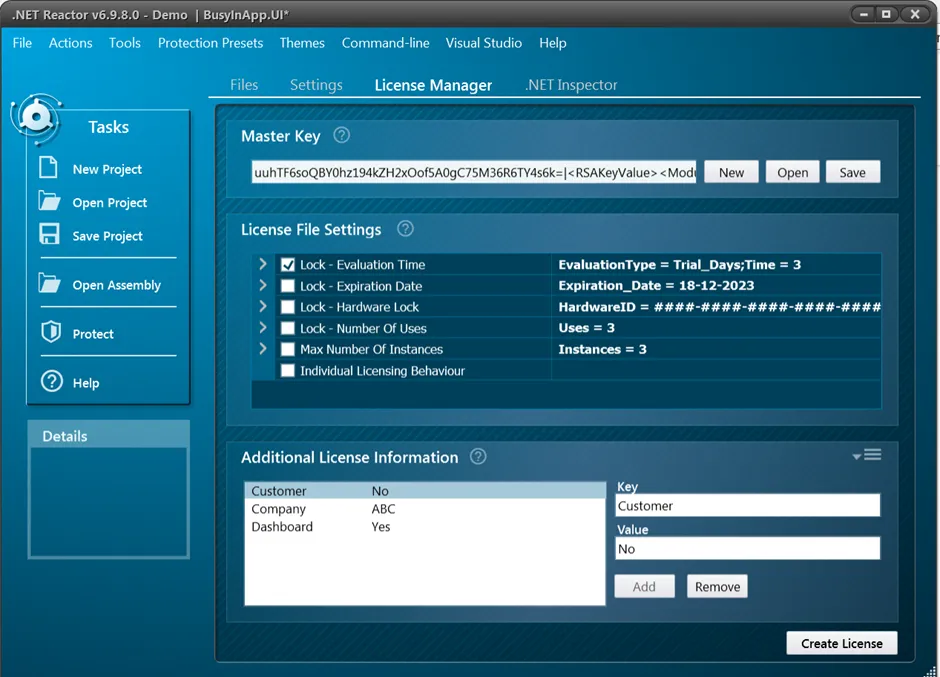Click the Key input field
940x677 pixels.
point(748,506)
